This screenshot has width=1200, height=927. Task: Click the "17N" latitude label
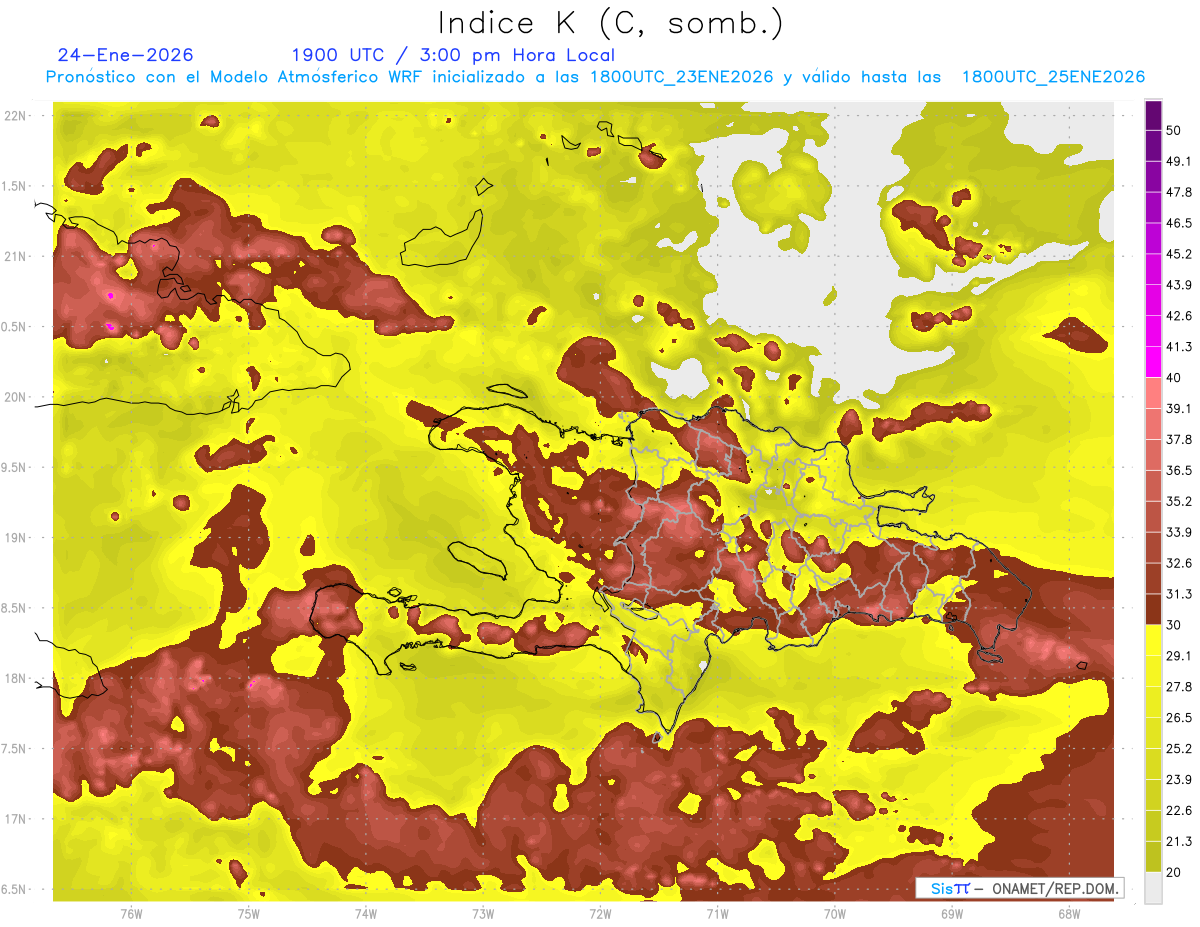point(15,819)
